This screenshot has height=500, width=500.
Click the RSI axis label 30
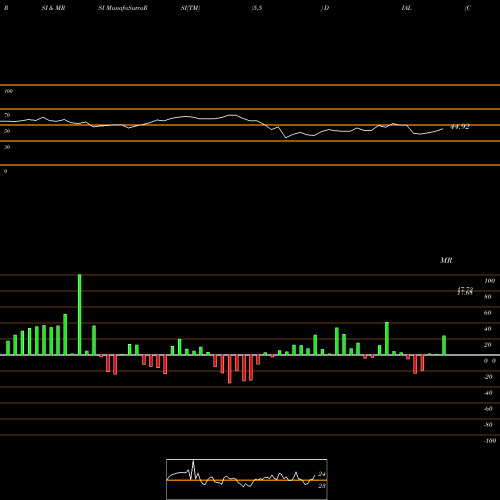7,147
